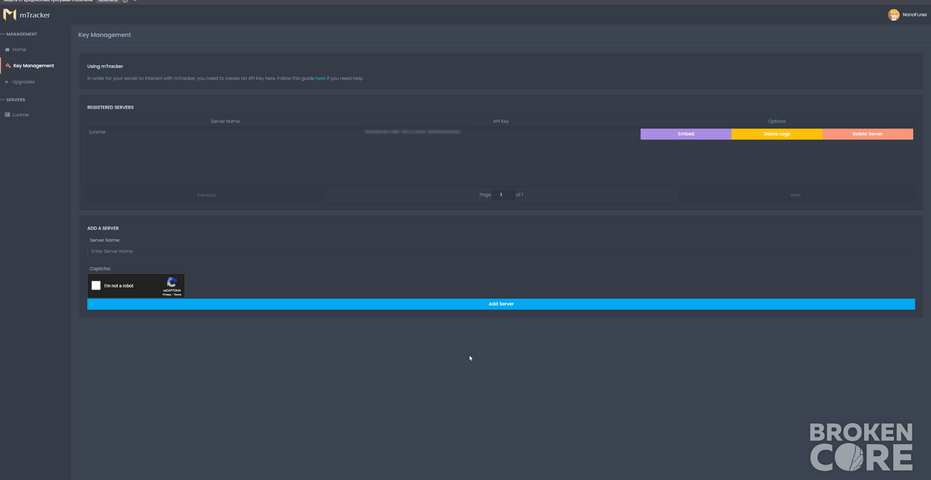Click the yellow Delete Logs button

pyautogui.click(x=777, y=134)
